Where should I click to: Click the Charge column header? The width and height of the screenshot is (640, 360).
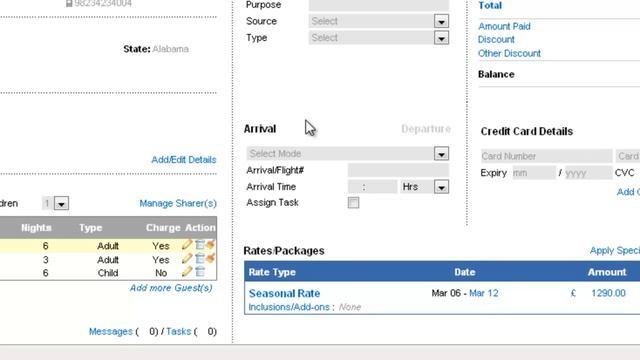pyautogui.click(x=163, y=228)
